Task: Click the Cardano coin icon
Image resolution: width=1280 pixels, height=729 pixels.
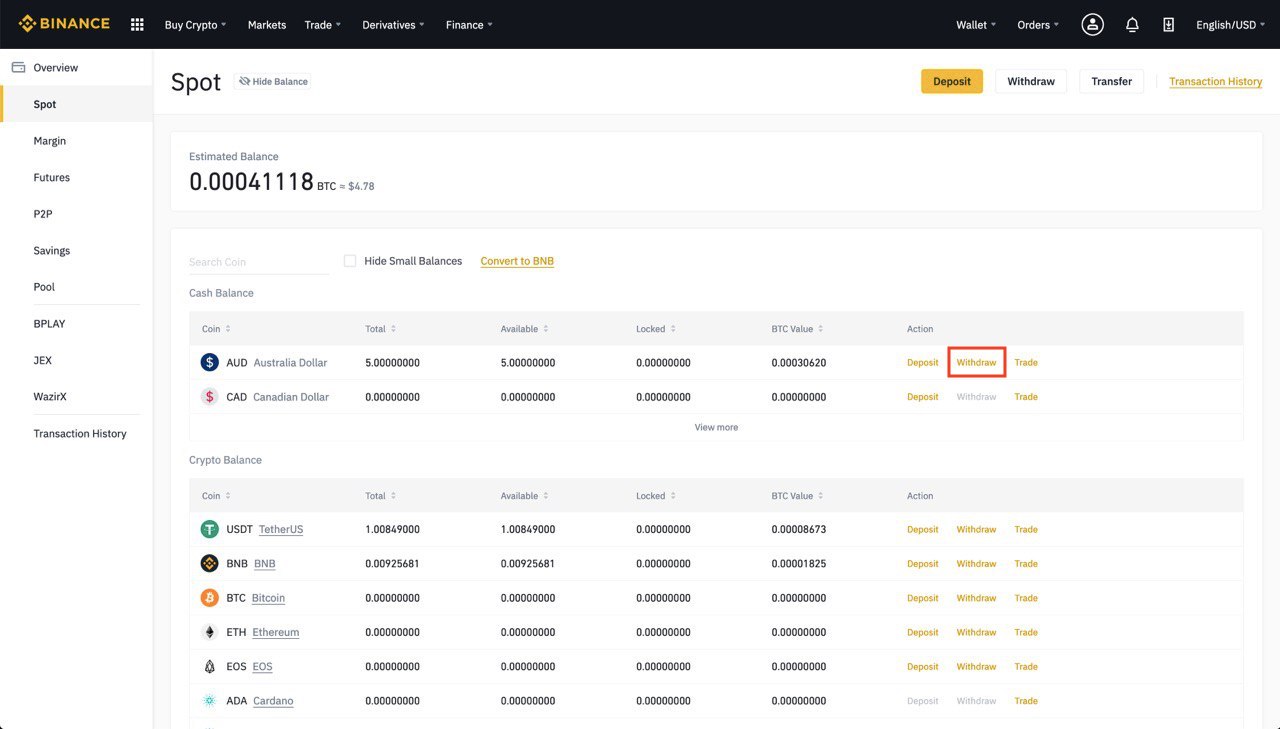Action: click(209, 701)
